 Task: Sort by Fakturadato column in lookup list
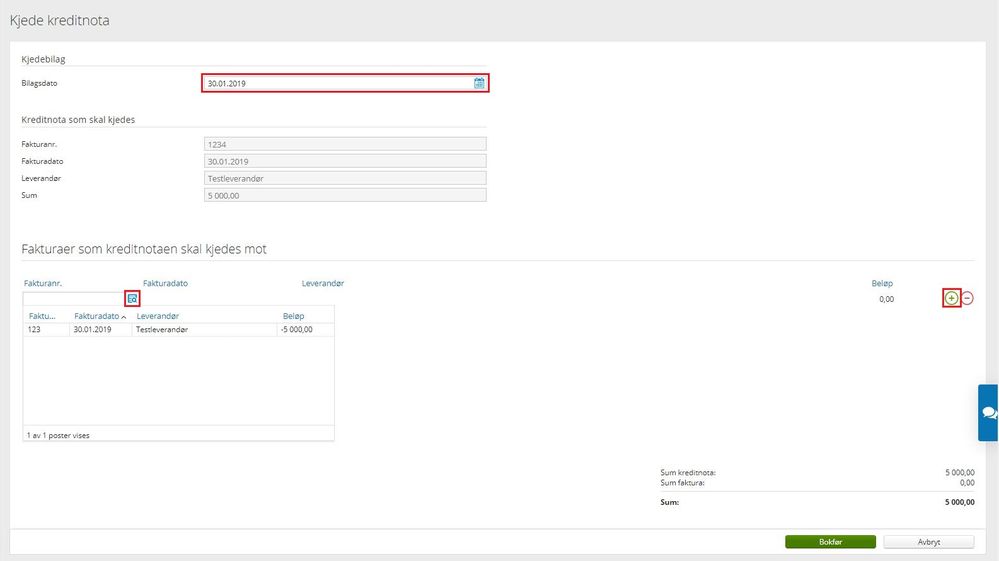(99, 316)
